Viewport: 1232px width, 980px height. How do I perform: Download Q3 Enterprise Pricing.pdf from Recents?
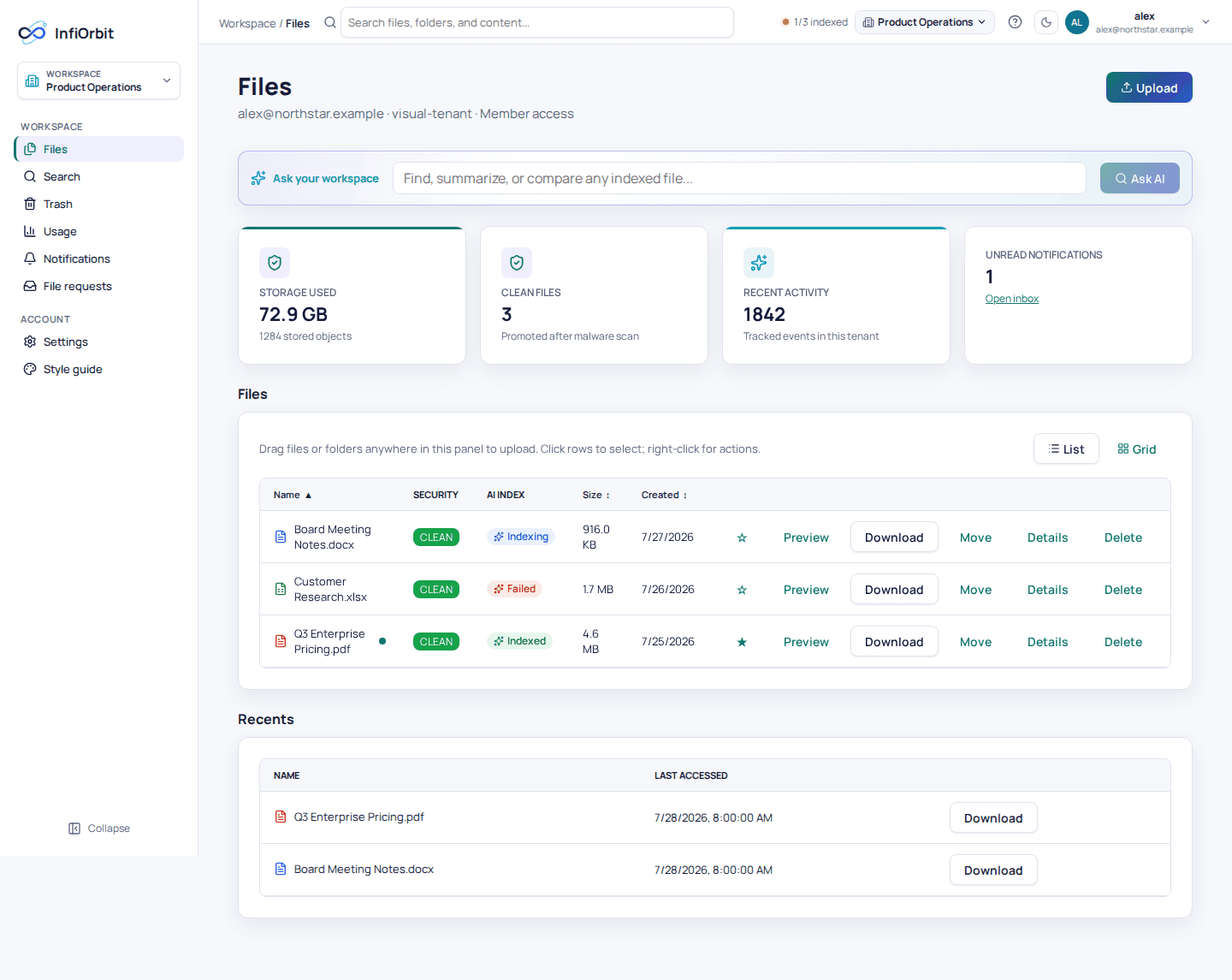(x=993, y=818)
